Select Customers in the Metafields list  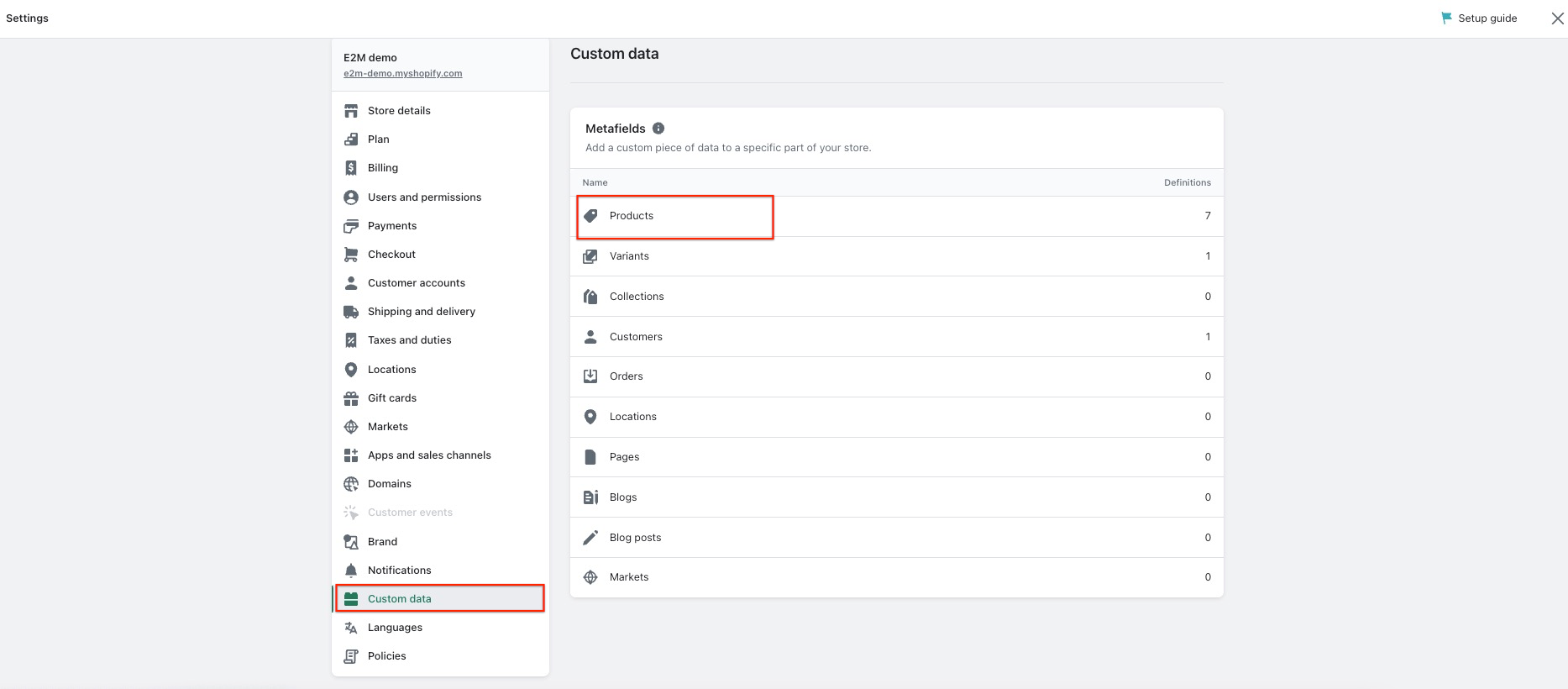[636, 337]
